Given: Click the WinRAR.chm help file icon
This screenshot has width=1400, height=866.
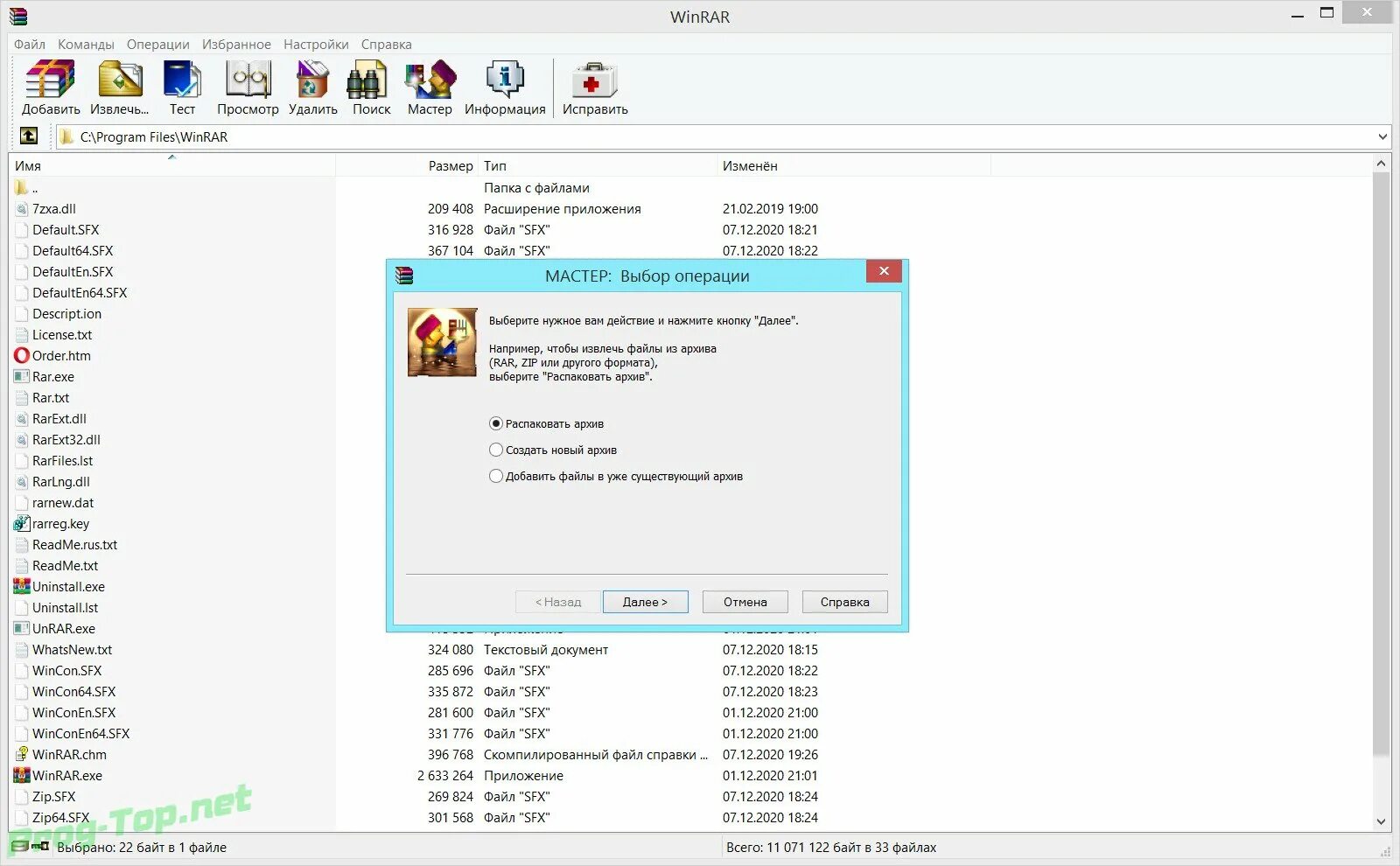Looking at the screenshot, I should 22,755.
